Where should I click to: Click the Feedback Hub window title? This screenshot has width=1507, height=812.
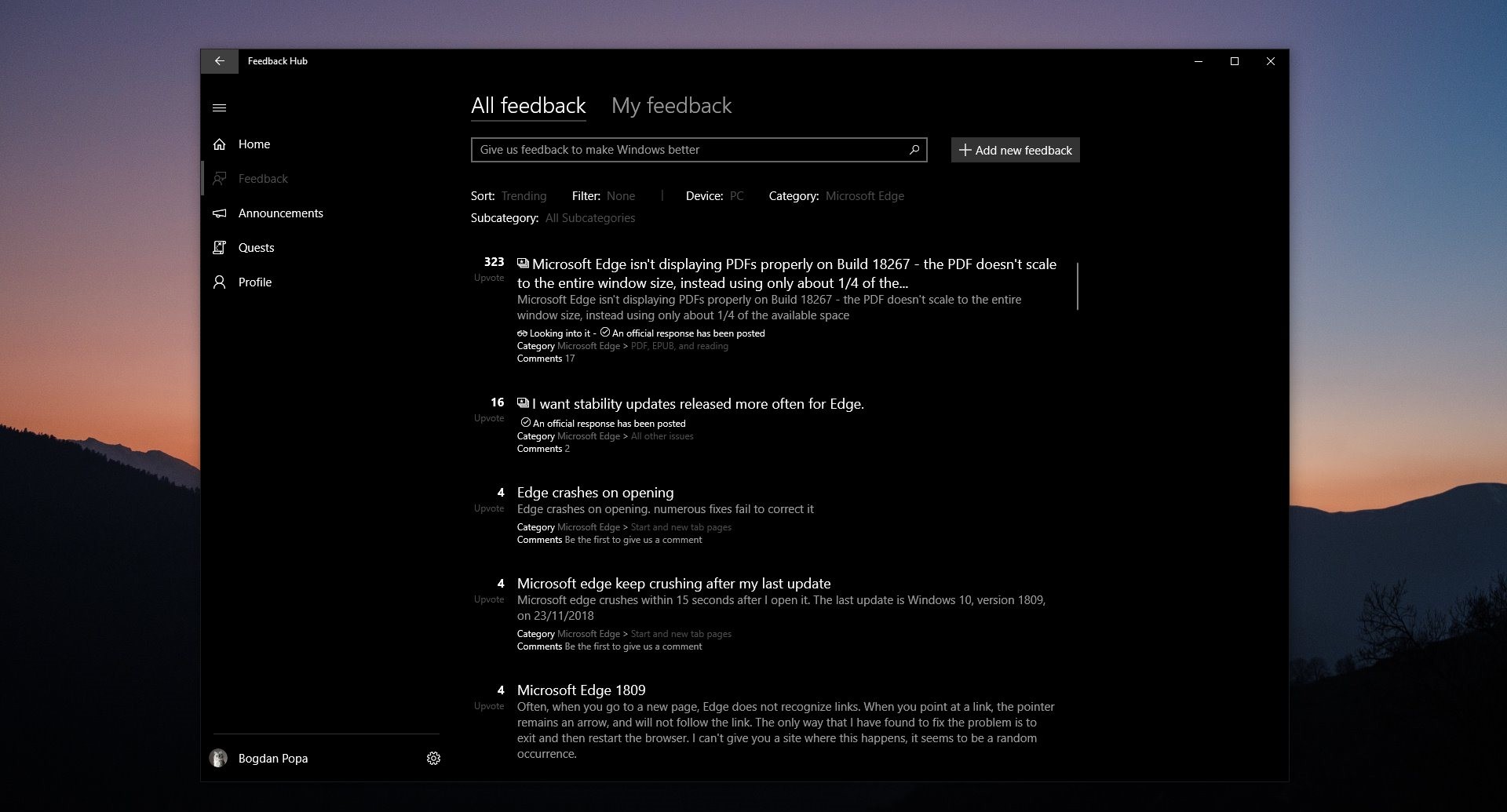point(278,61)
